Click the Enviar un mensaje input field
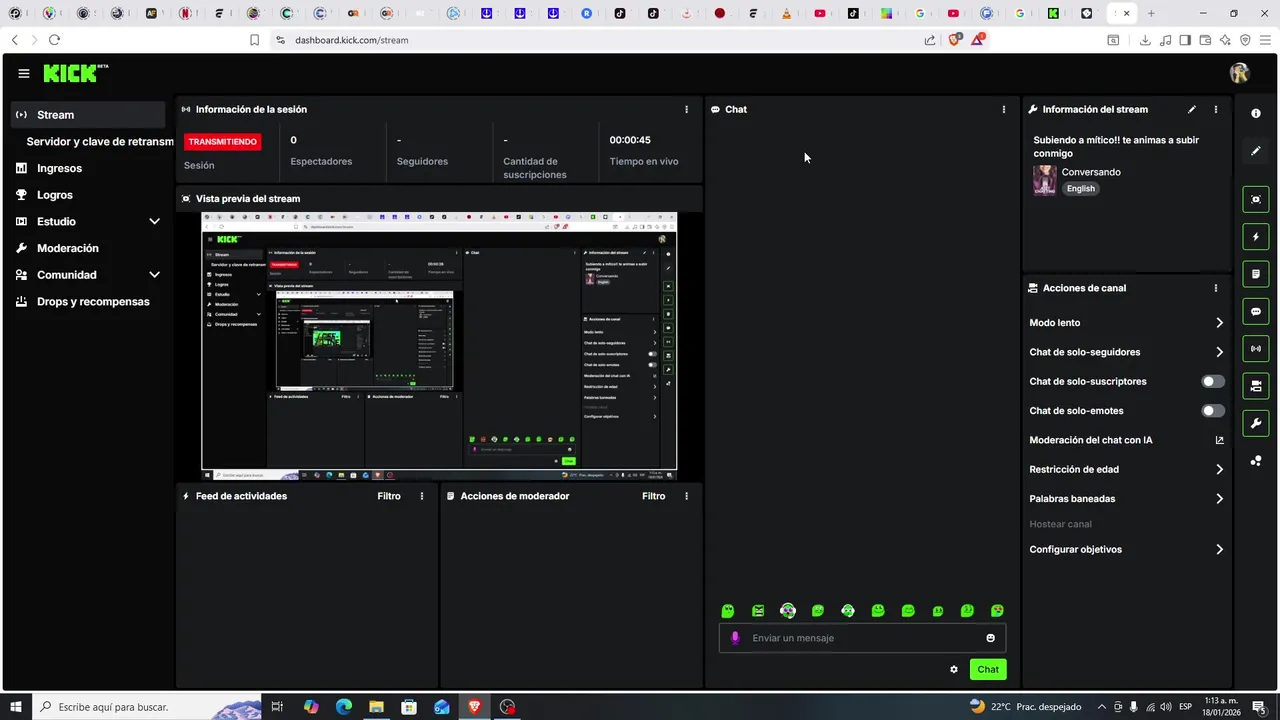This screenshot has width=1280, height=720. 862,638
